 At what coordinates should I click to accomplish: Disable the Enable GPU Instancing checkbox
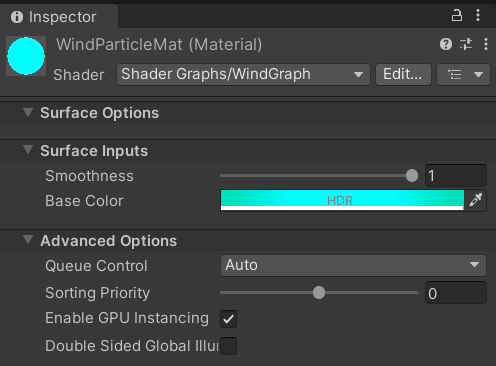pyautogui.click(x=228, y=319)
